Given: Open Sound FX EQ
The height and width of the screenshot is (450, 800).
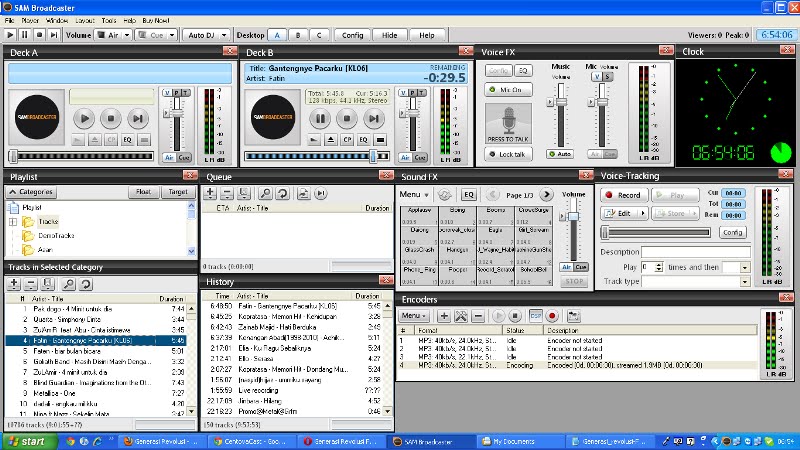Looking at the screenshot, I should tap(468, 194).
